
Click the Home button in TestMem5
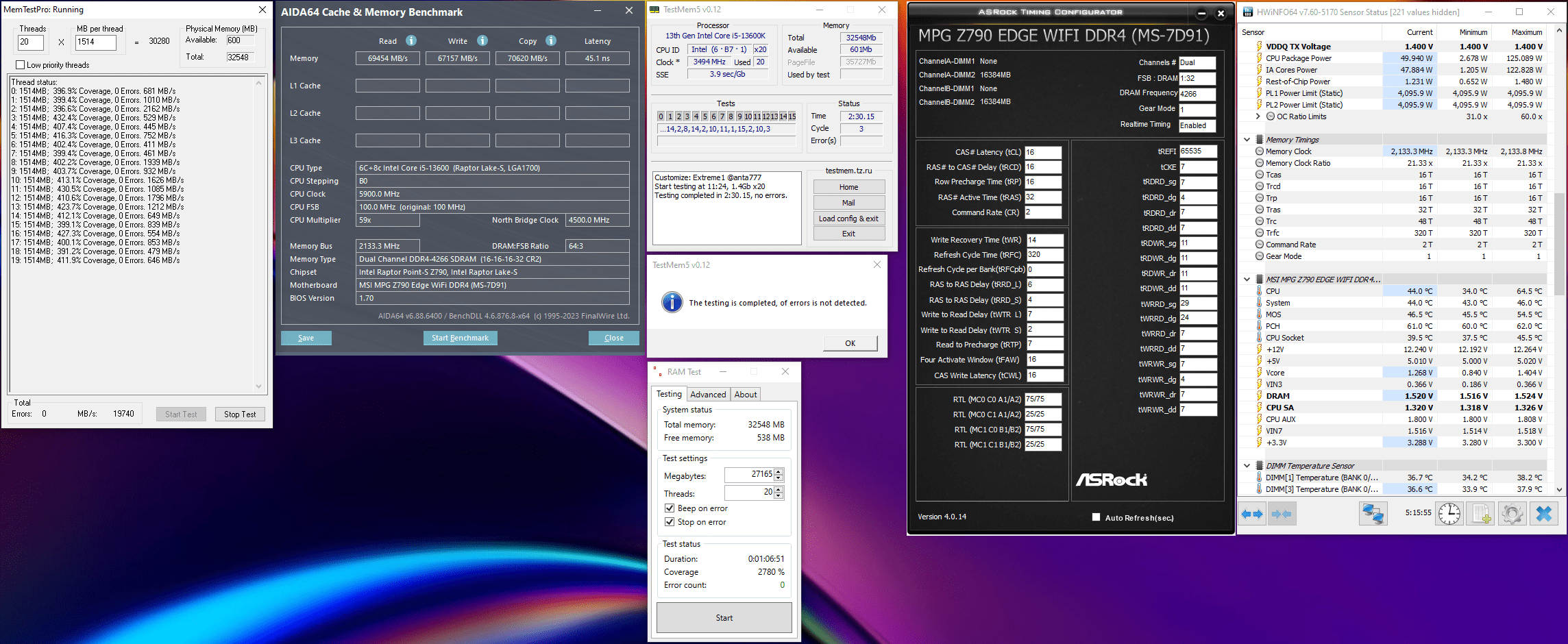click(x=848, y=187)
